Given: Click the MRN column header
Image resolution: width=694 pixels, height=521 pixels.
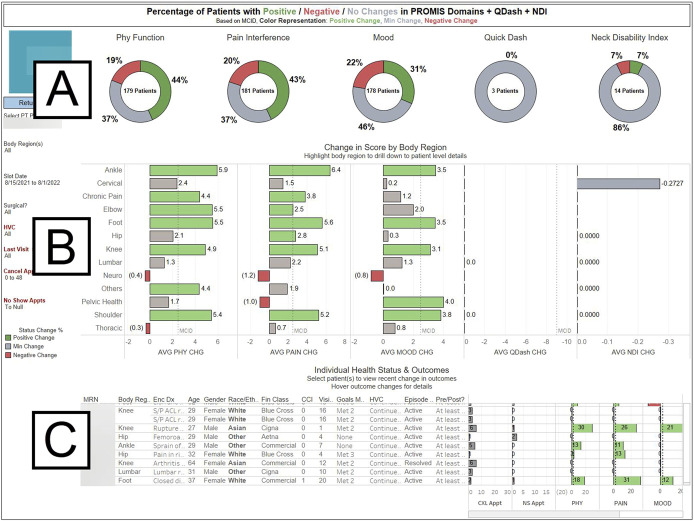Looking at the screenshot, I should click(x=91, y=400).
